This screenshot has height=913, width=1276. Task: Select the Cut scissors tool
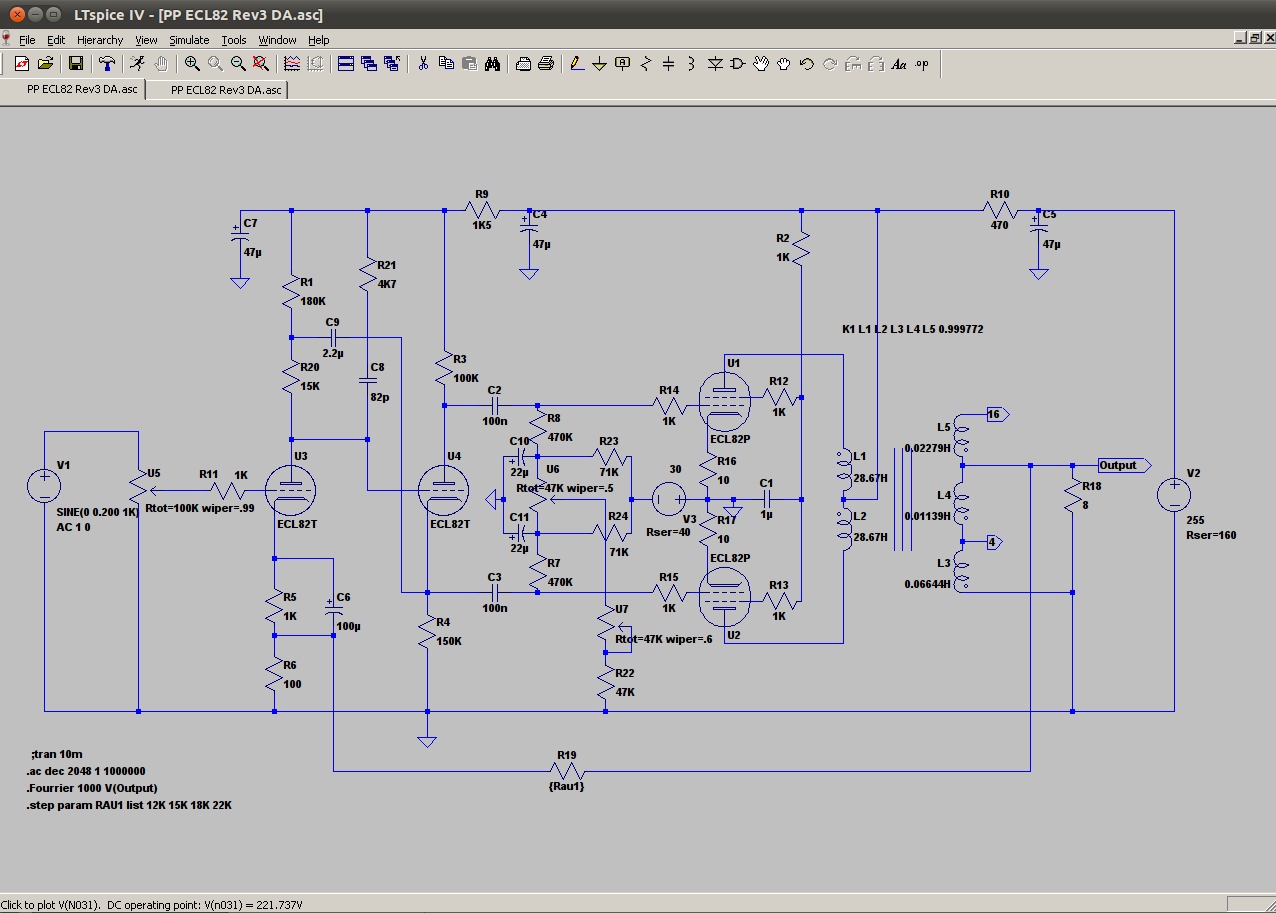[423, 64]
